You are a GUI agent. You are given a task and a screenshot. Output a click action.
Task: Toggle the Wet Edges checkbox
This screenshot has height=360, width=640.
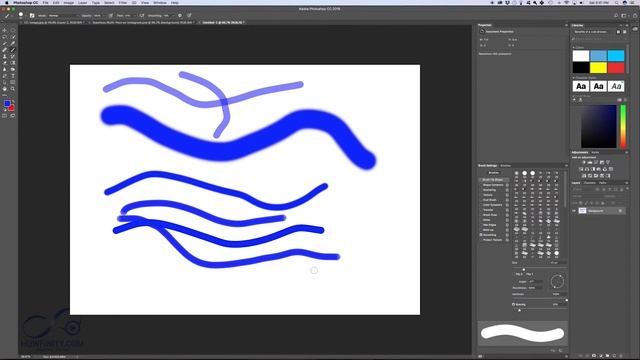coord(481,225)
